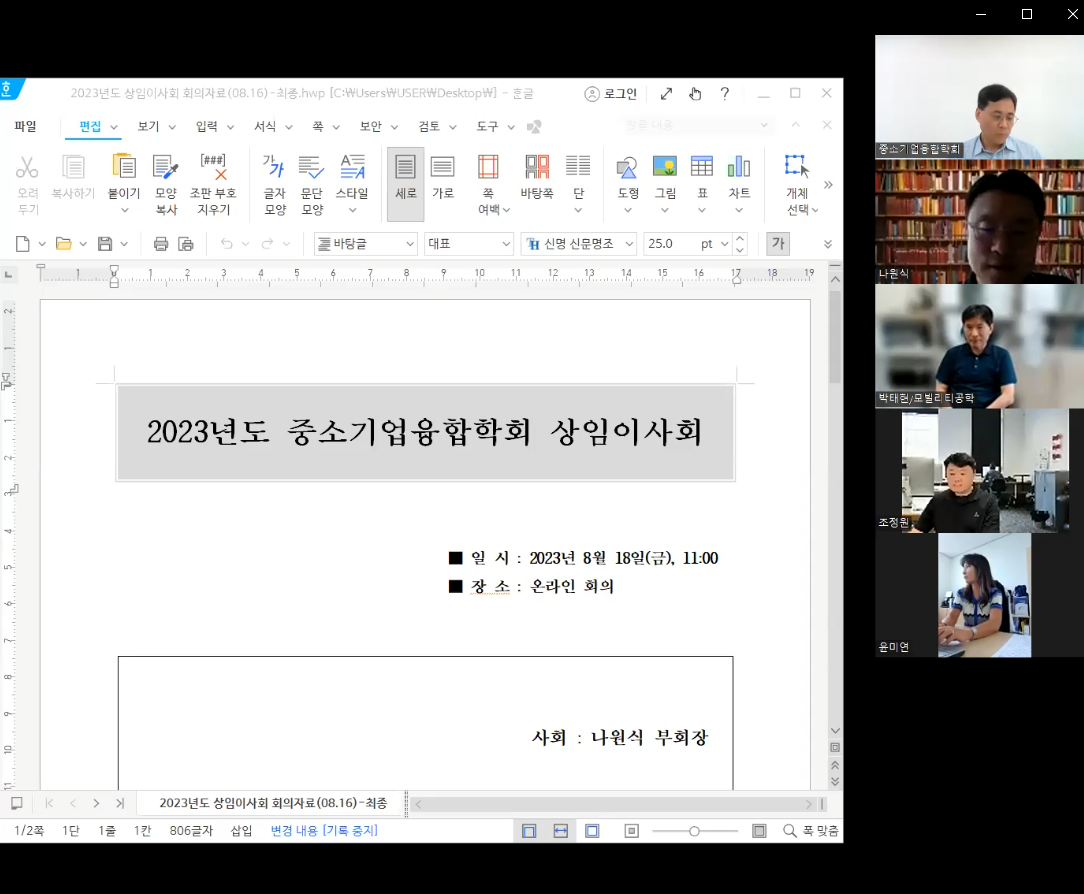
Task: Expand the Style (스타일) dropdown arrow
Action: tap(353, 210)
